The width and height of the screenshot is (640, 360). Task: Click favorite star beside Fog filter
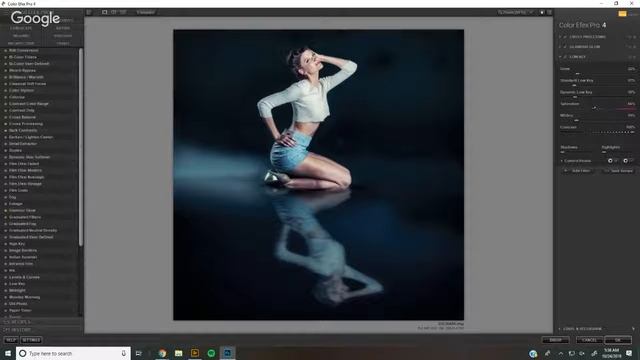click(x=5, y=197)
